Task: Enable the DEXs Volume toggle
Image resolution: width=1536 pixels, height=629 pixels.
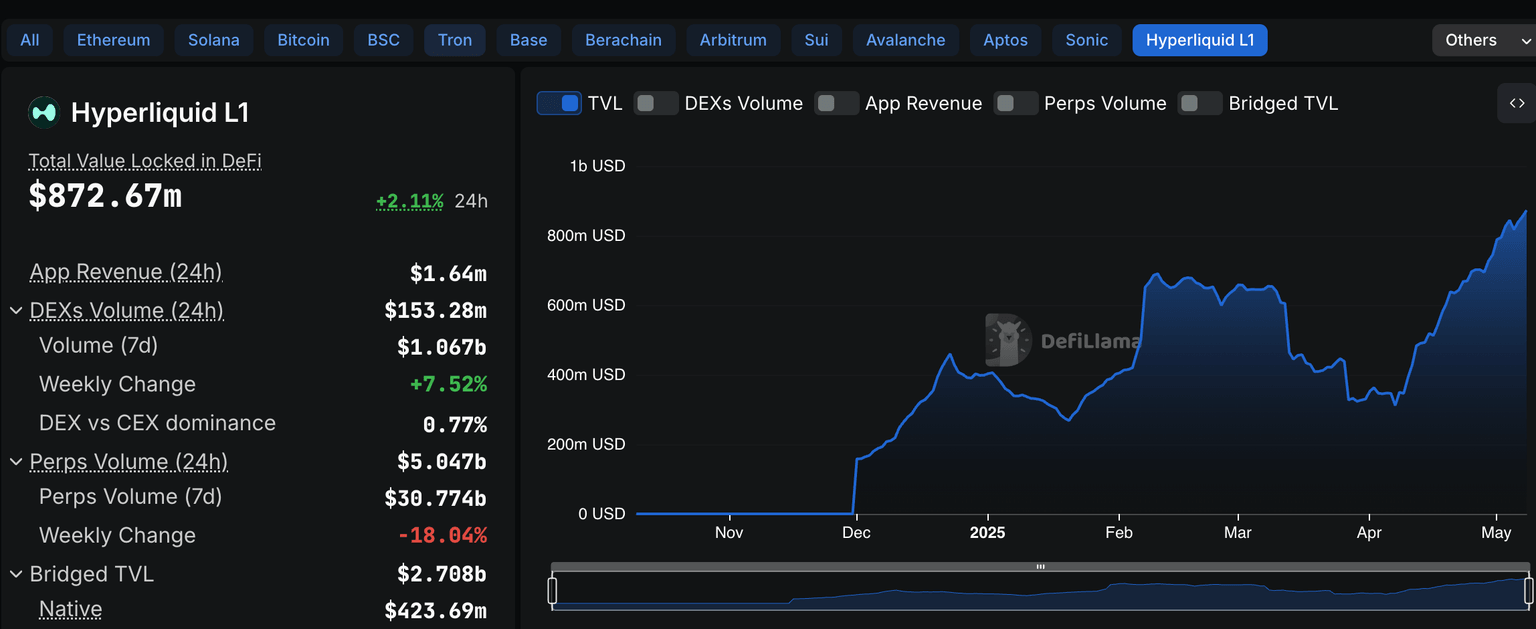Action: coord(656,103)
